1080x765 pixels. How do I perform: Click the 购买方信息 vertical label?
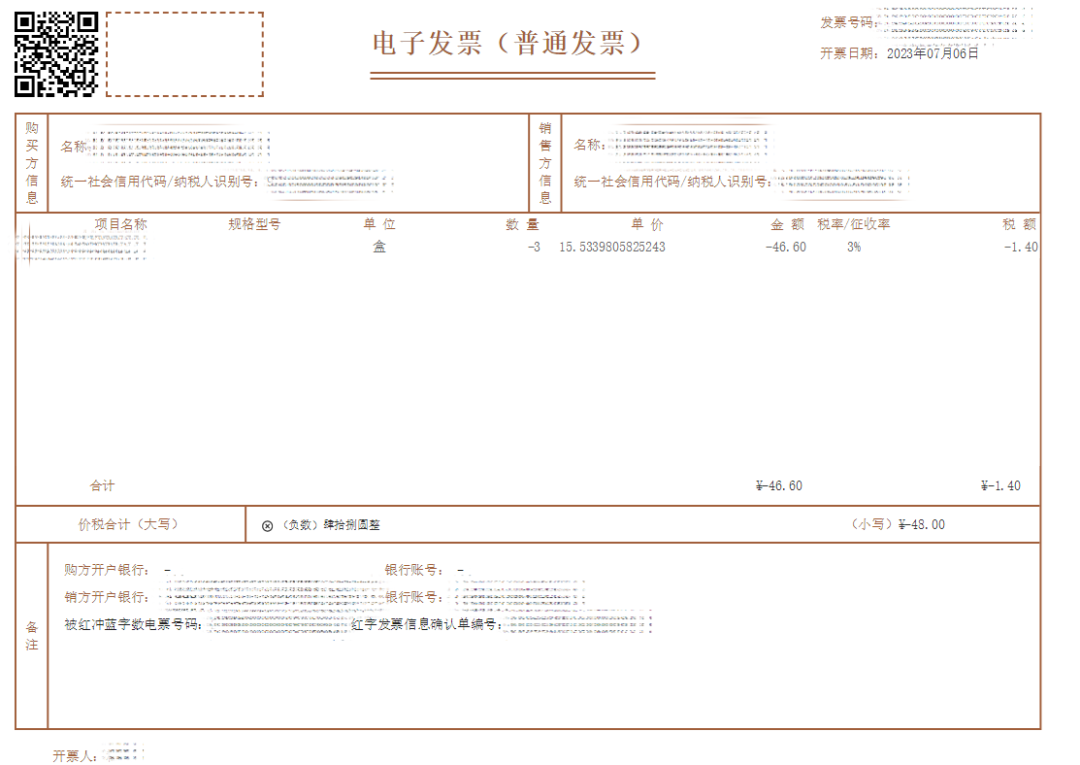coord(32,162)
